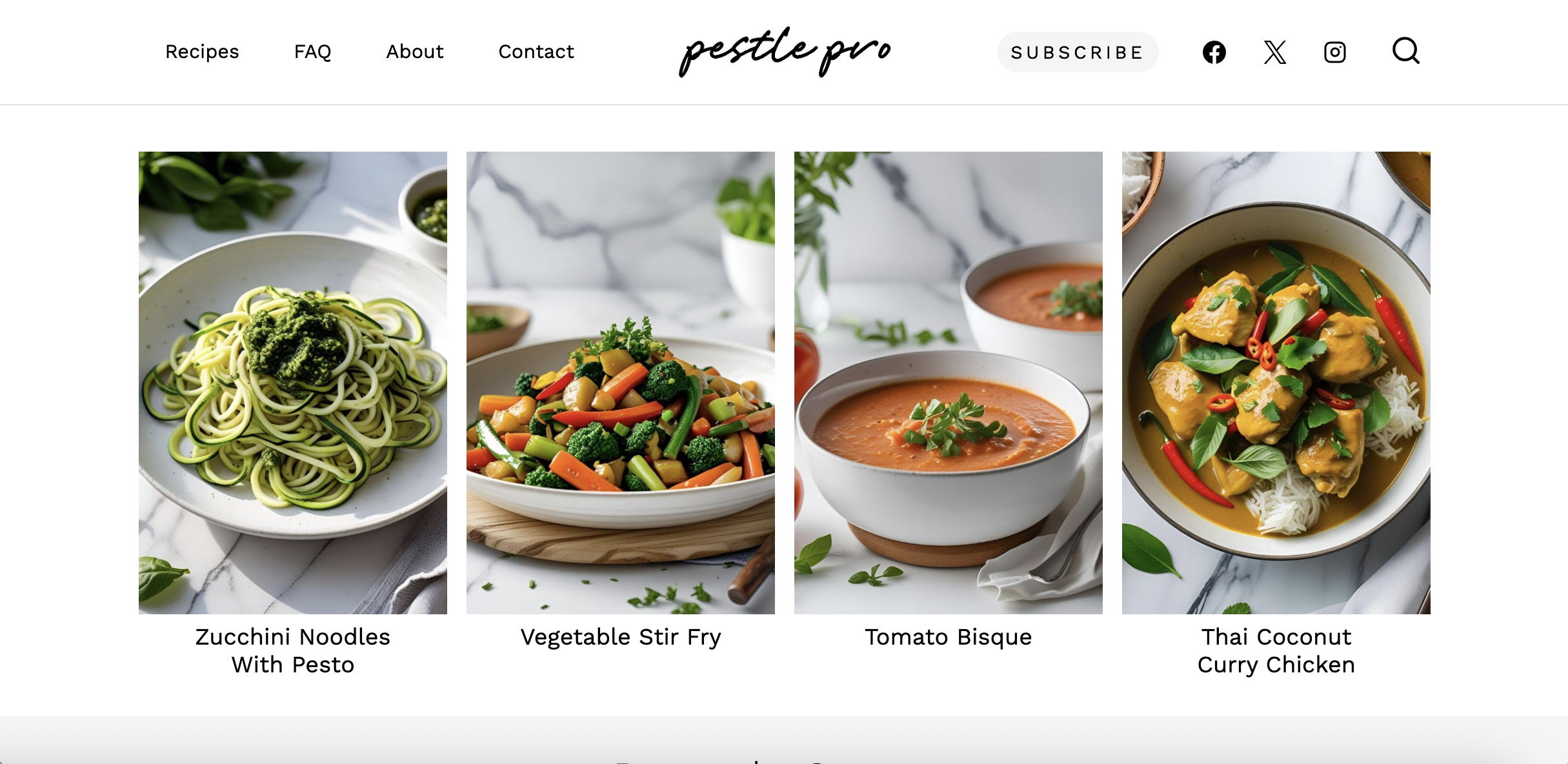1568x764 pixels.
Task: Select the Tomato Bisque title link
Action: pos(949,637)
